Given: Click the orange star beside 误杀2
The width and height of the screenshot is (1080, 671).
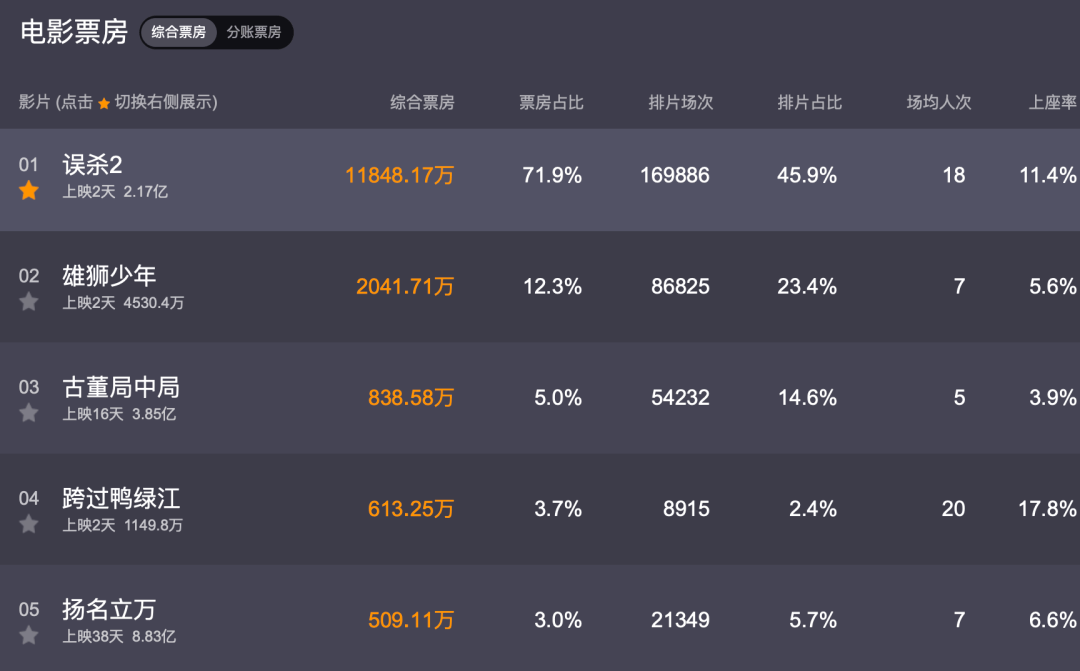Looking at the screenshot, I should (29, 190).
